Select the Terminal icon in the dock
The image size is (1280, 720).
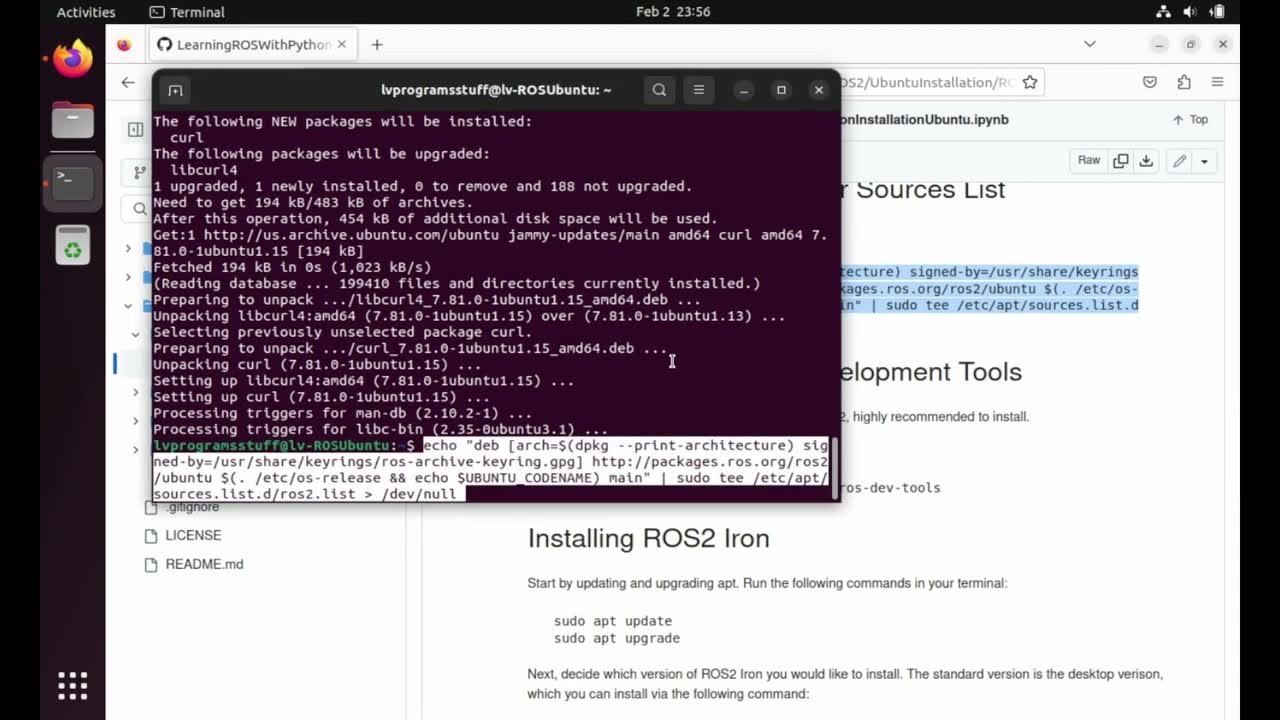tap(73, 182)
